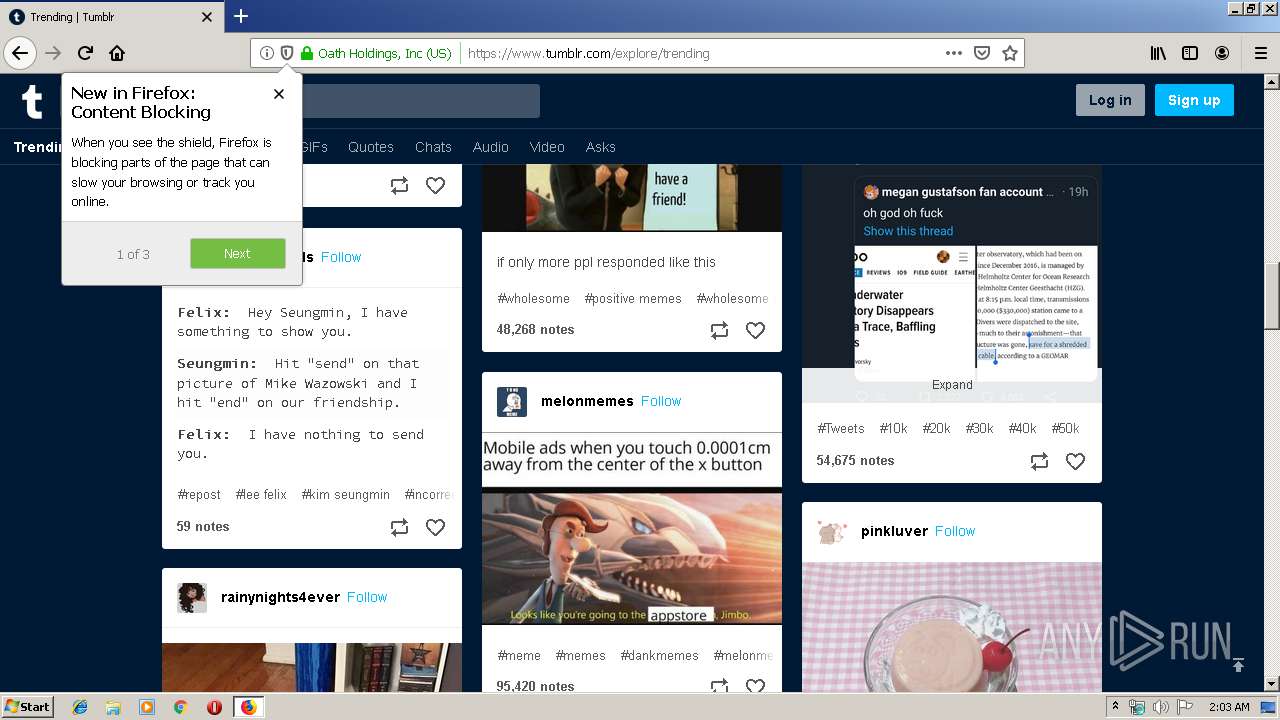Open Chrome from the taskbar

[x=180, y=707]
